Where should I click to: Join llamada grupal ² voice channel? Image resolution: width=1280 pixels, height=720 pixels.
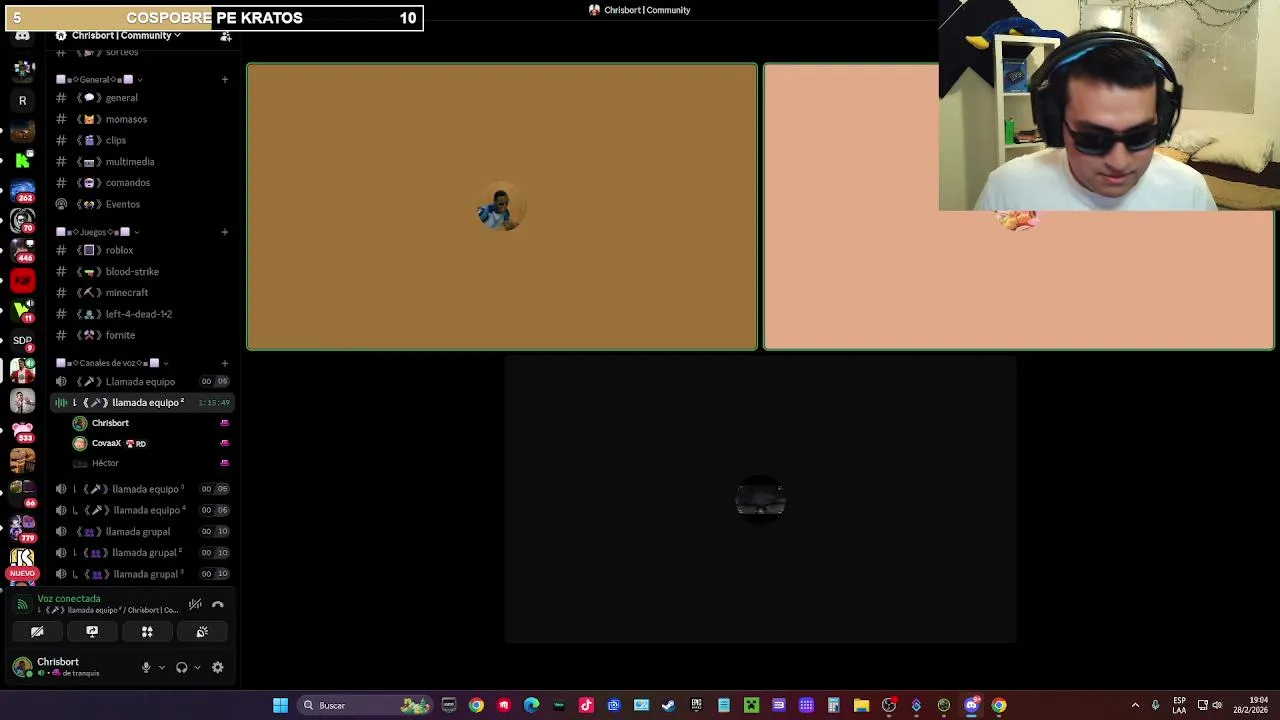pos(142,553)
